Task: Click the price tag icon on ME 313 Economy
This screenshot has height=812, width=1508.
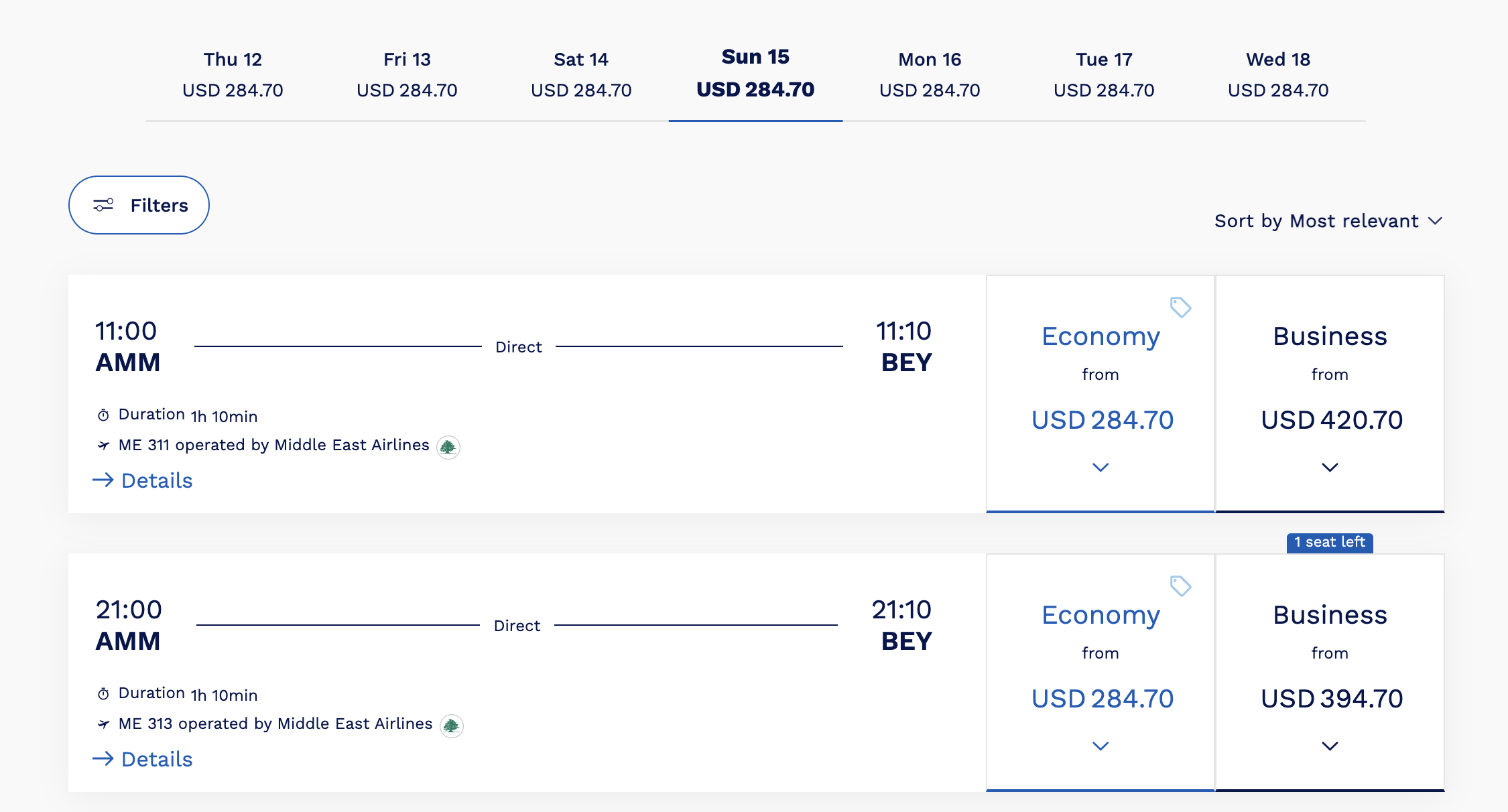Action: click(x=1180, y=586)
